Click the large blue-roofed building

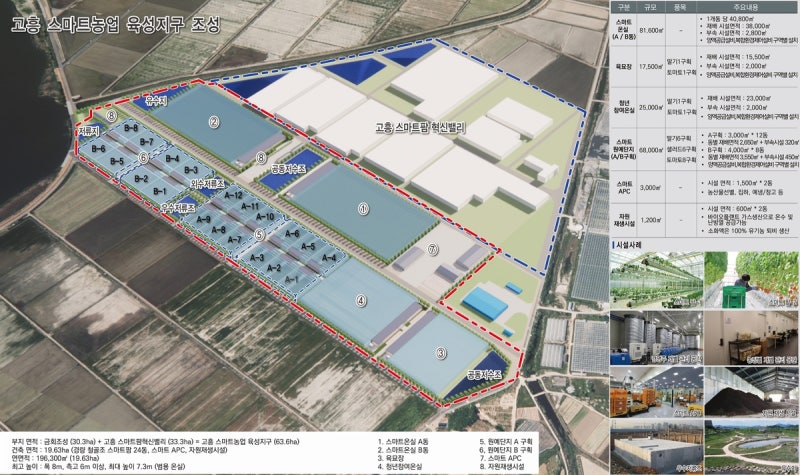click(x=485, y=303)
